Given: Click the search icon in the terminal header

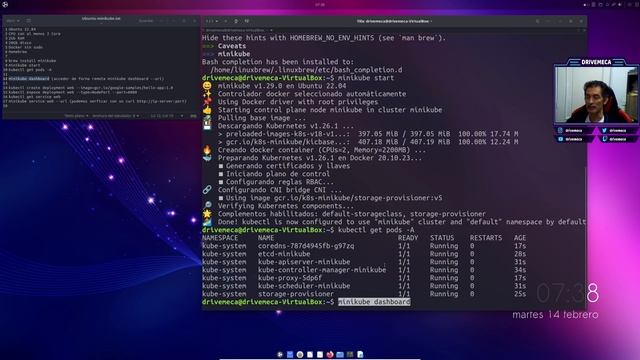Looking at the screenshot, I should pyautogui.click(x=538, y=21).
